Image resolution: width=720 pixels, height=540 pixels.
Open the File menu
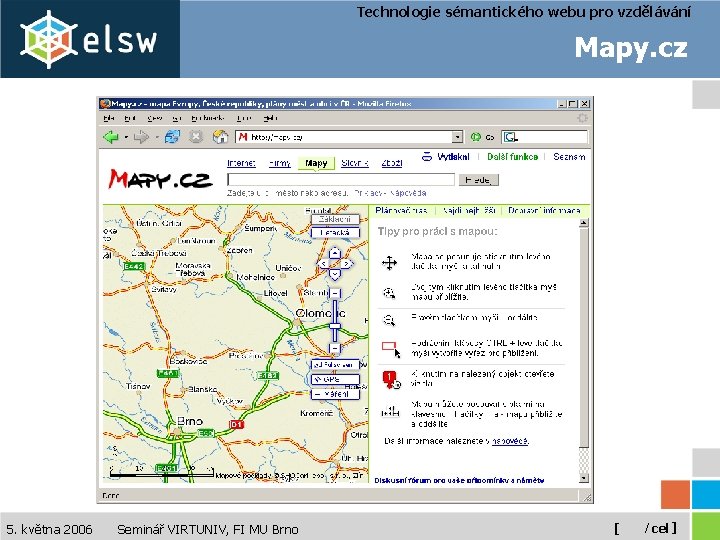(109, 118)
